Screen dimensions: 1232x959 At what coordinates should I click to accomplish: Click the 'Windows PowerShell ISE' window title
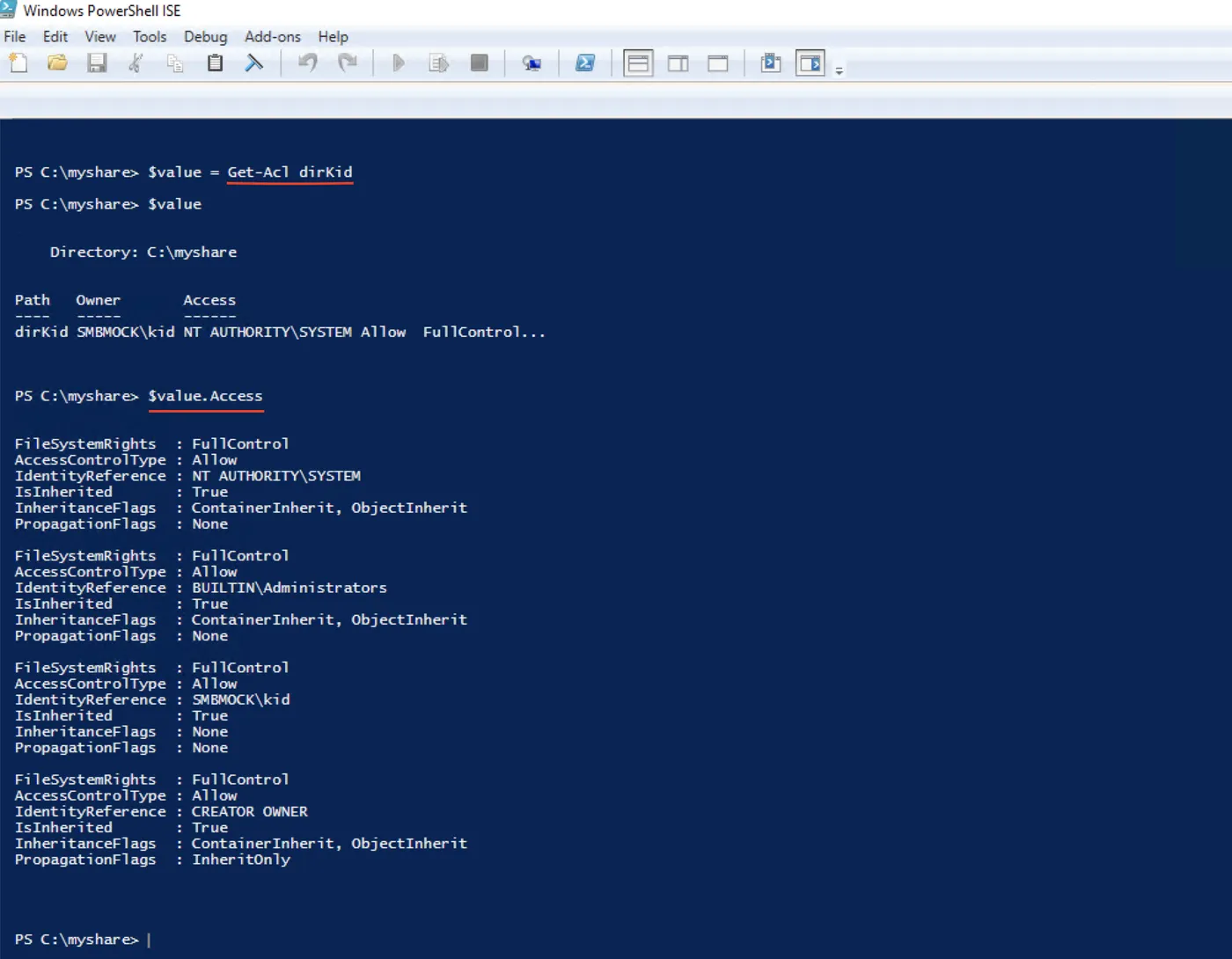tap(102, 11)
